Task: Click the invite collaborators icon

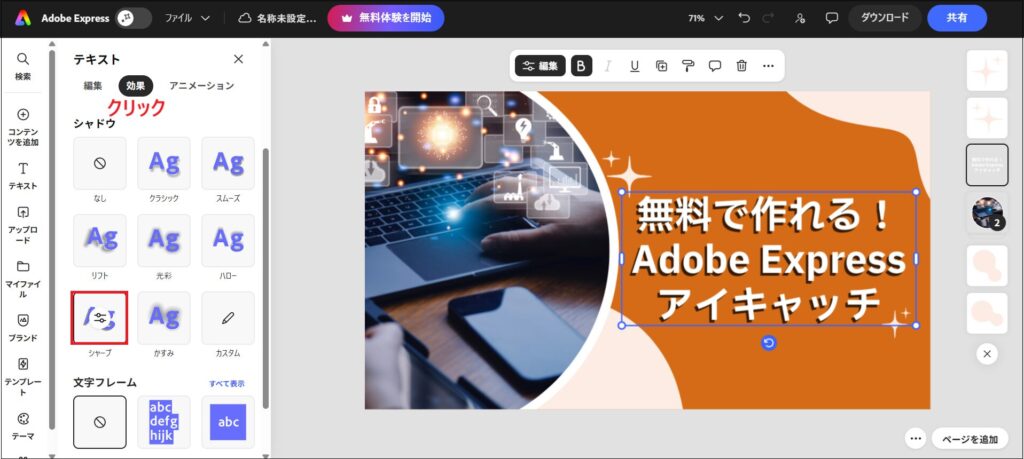Action: coord(800,18)
